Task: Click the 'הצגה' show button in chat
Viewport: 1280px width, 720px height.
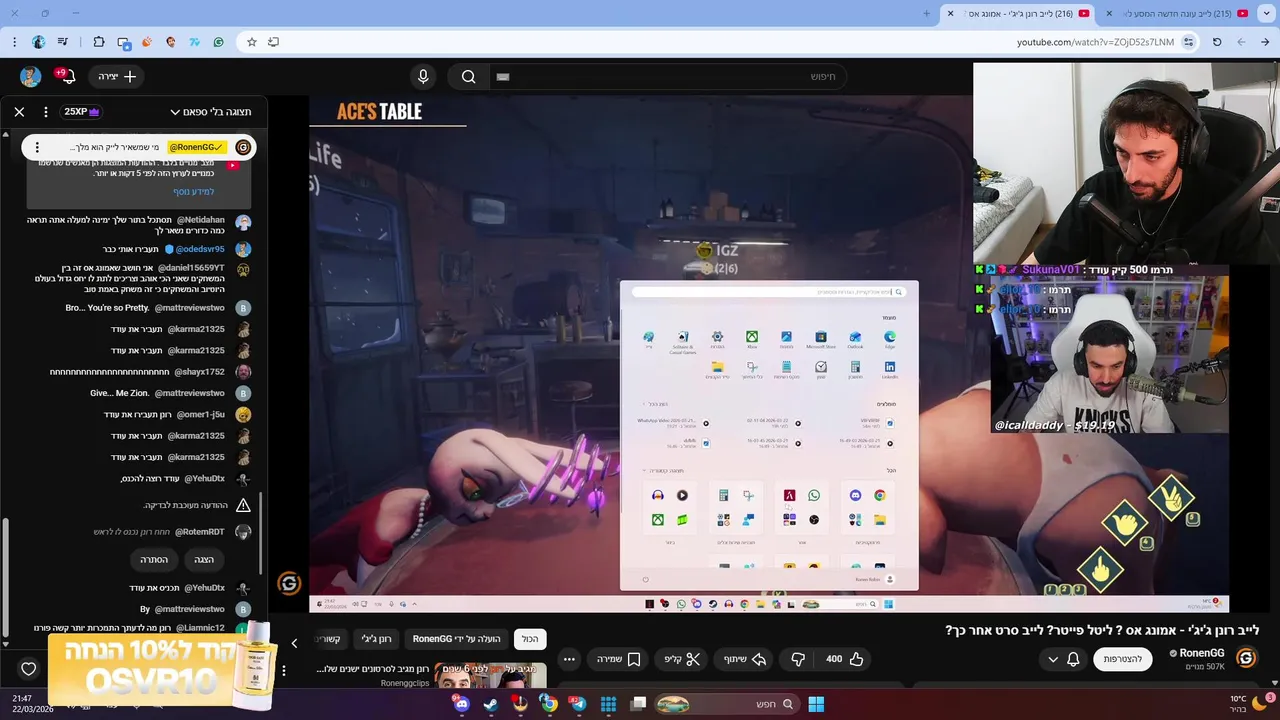Action: [x=204, y=559]
